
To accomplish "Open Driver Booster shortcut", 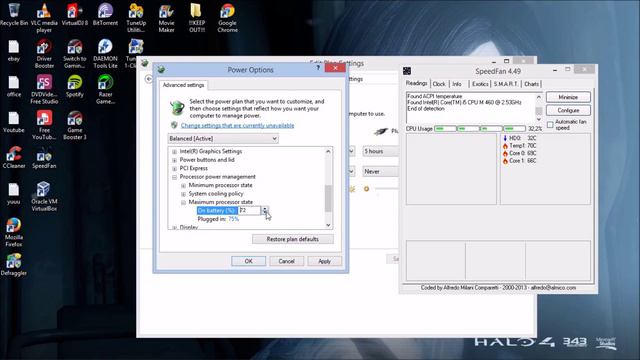I will click(44, 53).
